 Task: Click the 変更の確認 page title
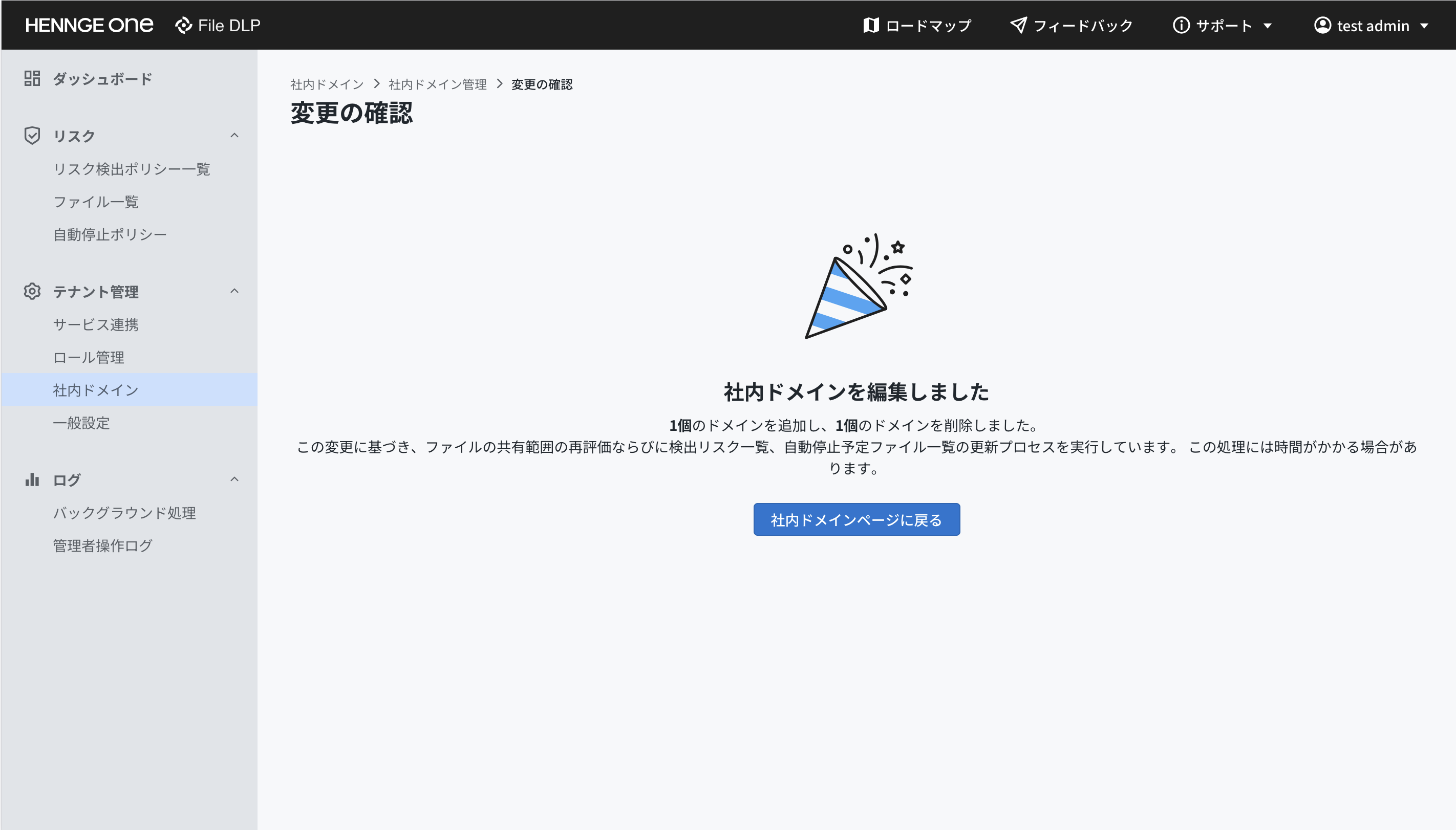(351, 112)
